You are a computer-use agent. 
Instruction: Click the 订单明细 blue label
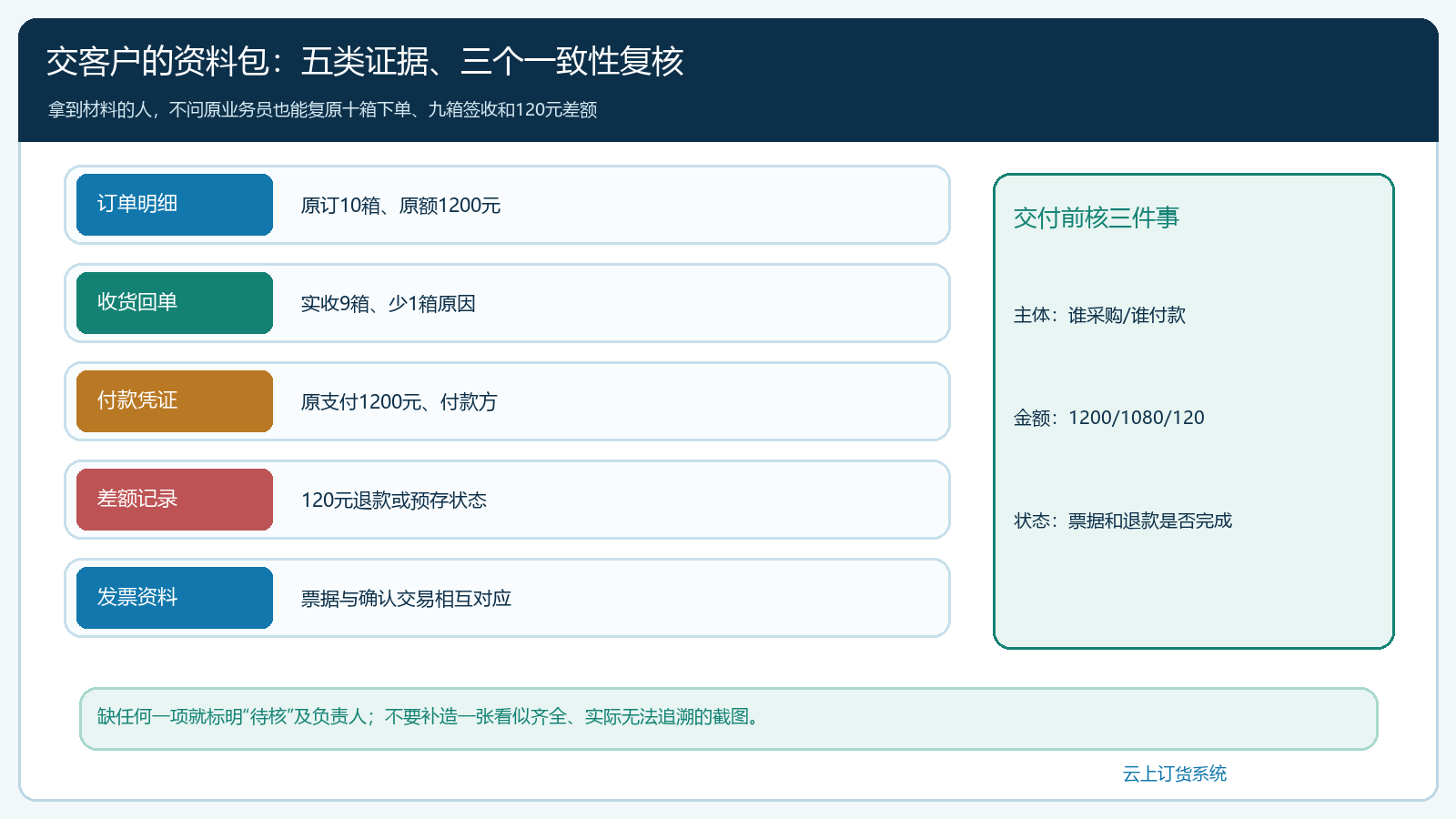tap(175, 205)
